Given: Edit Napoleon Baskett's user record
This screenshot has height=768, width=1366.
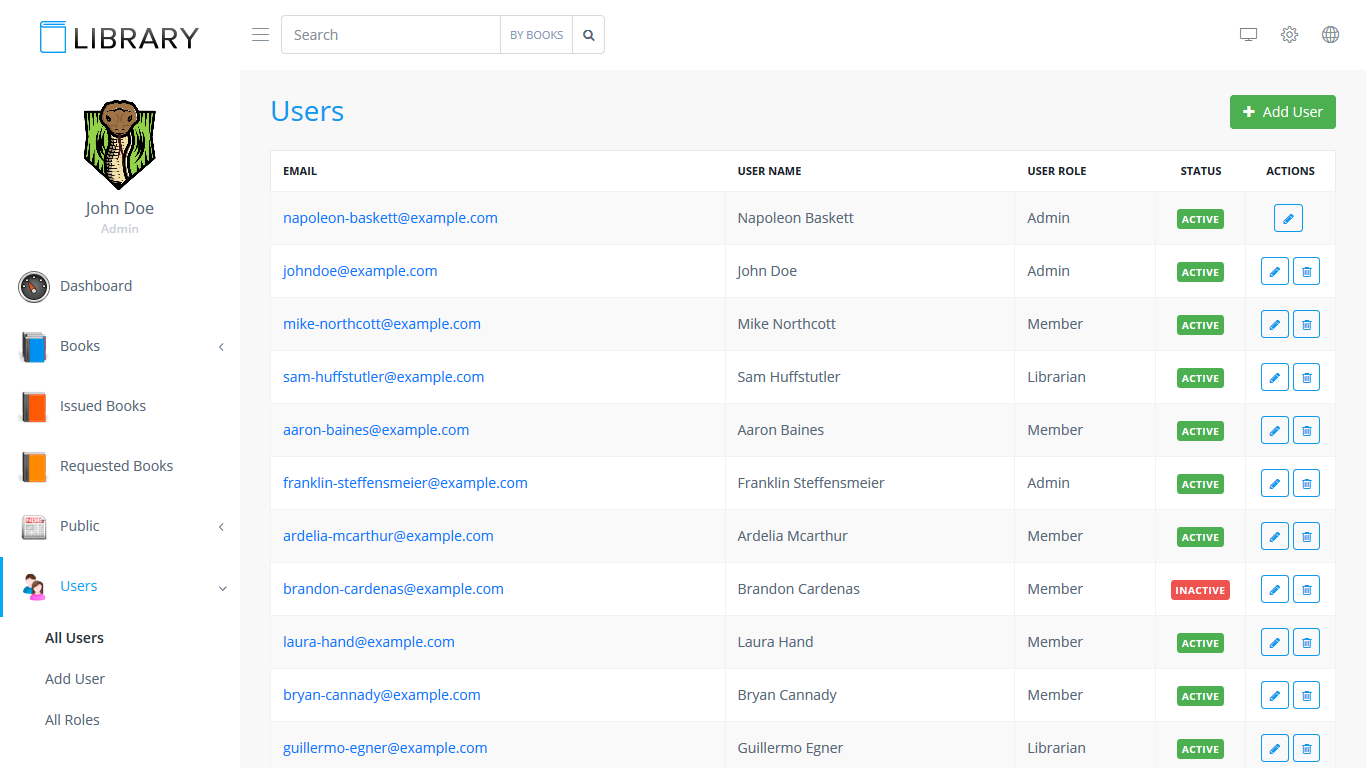Looking at the screenshot, I should [1288, 218].
